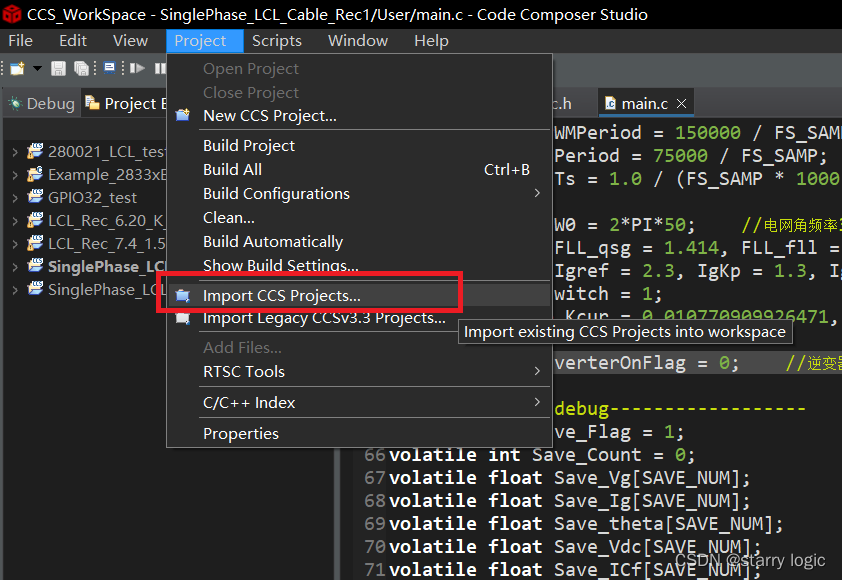Toggle Build Automatically option
Screen dimensions: 842x580
tap(359, 242)
